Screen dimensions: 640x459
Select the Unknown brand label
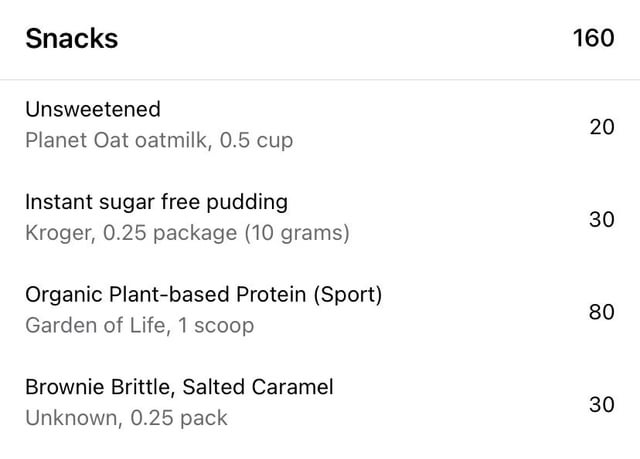[x=73, y=418]
